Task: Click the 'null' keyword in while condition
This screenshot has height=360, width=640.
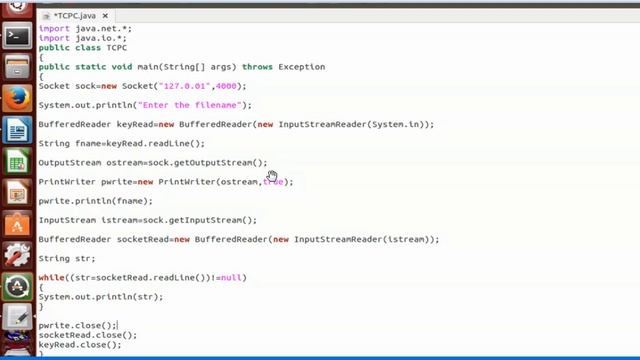Action: 231,278
